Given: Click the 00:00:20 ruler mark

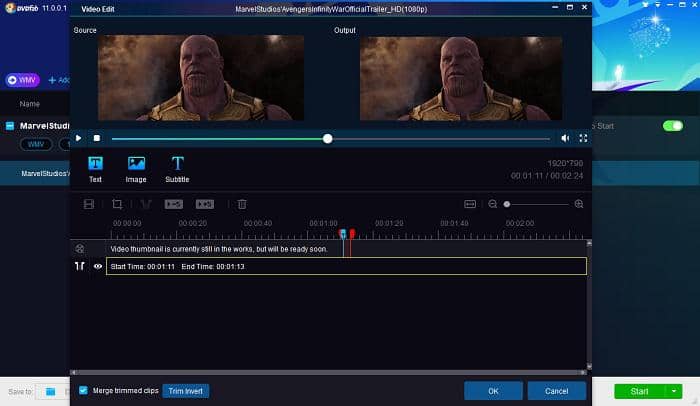Looking at the screenshot, I should [193, 223].
